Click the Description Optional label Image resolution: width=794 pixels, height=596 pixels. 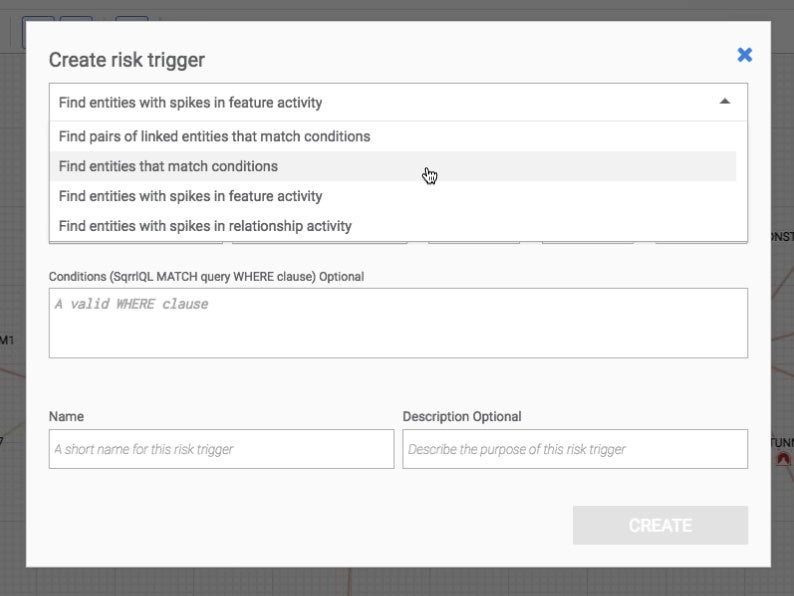click(x=462, y=416)
